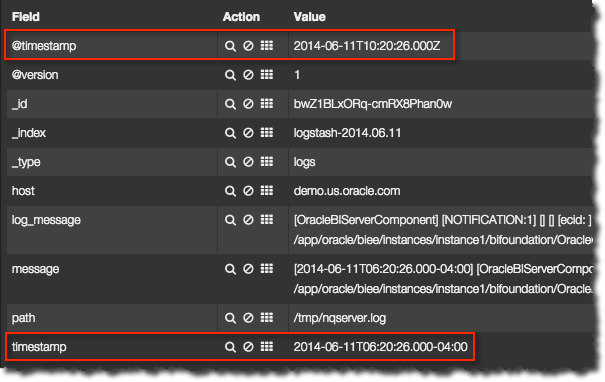Click the log_message value starting with [OracleBIServerComponent]

[443, 230]
